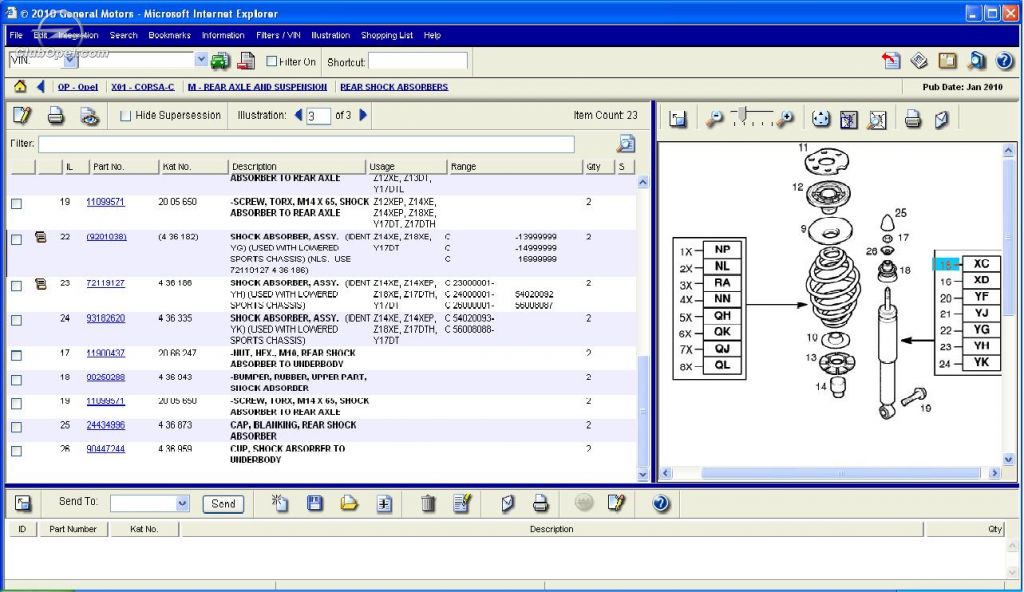Open a shopping list via folder icon
This screenshot has height=592, width=1024.
click(x=349, y=502)
